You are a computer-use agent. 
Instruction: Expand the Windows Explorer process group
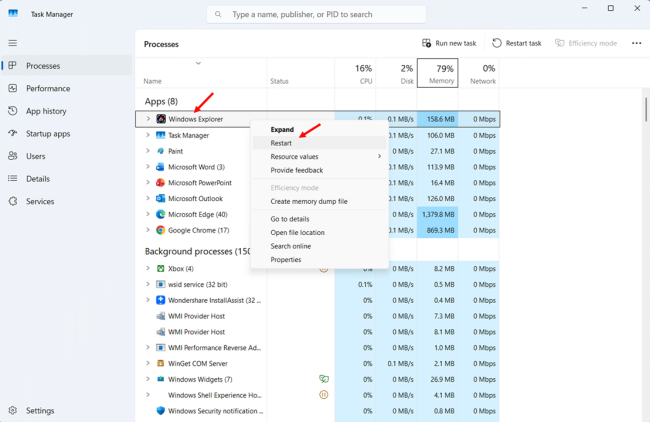coord(148,119)
